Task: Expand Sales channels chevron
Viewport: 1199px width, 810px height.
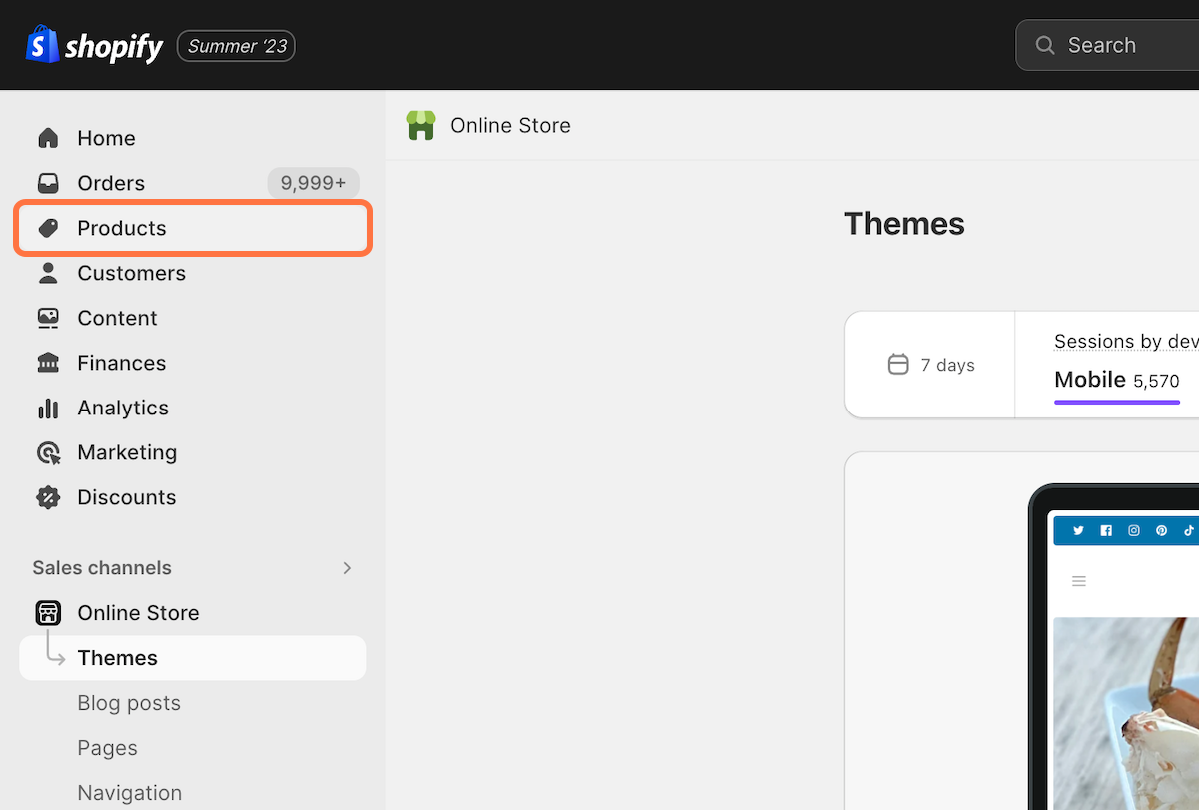Action: pyautogui.click(x=347, y=568)
